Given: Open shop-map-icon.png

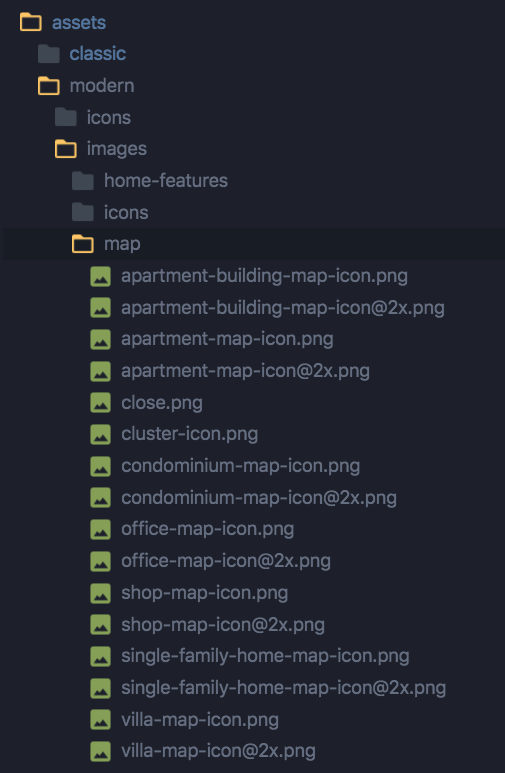Looking at the screenshot, I should click(x=205, y=593).
